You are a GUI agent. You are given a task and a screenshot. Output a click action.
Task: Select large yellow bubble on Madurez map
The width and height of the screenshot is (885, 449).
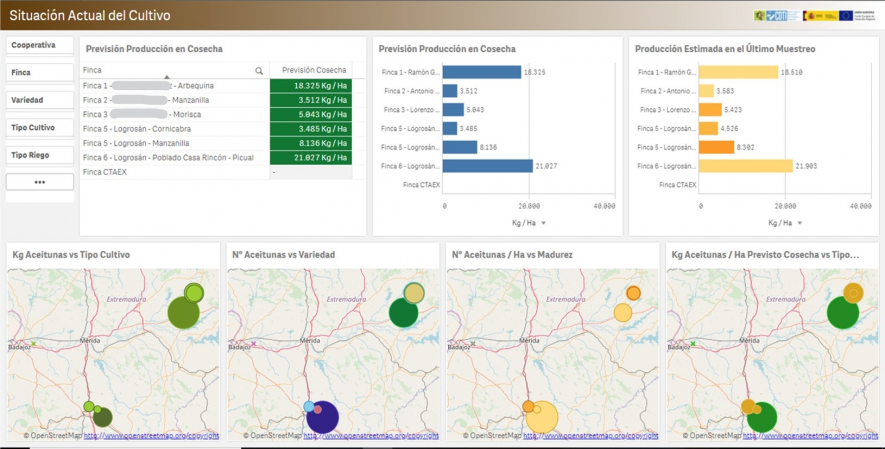point(542,416)
